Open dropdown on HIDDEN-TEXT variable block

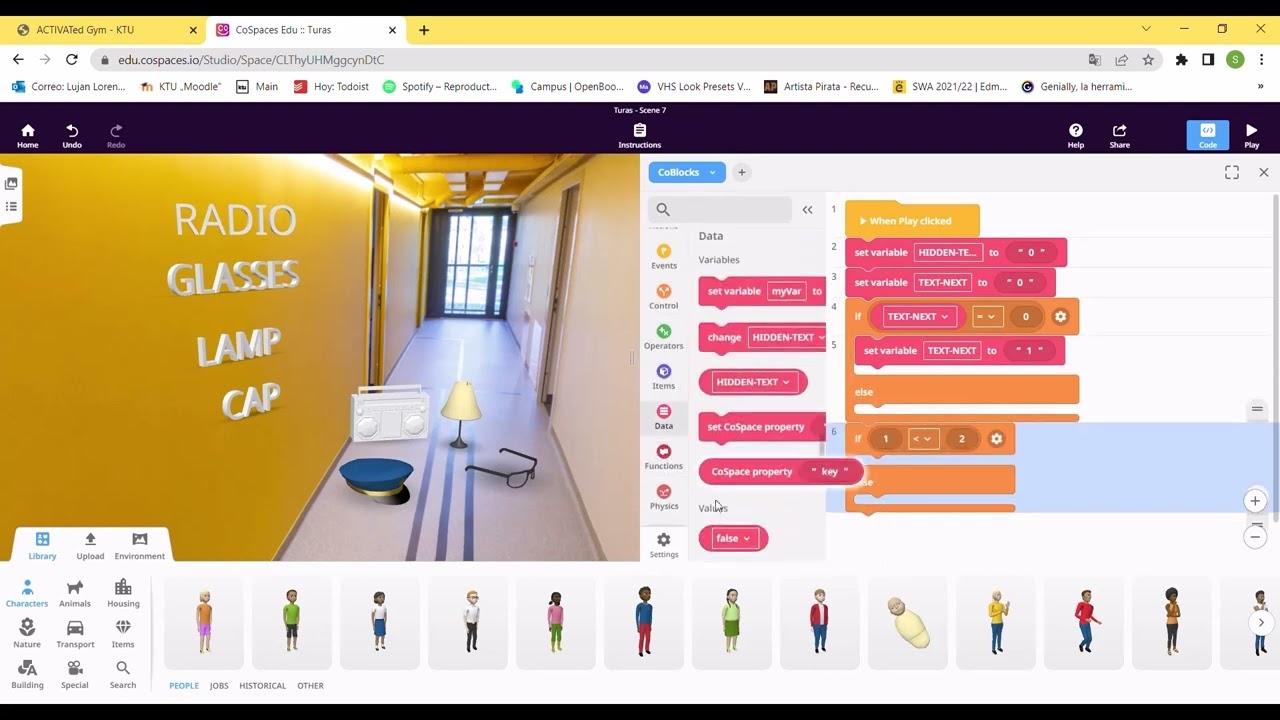(752, 382)
